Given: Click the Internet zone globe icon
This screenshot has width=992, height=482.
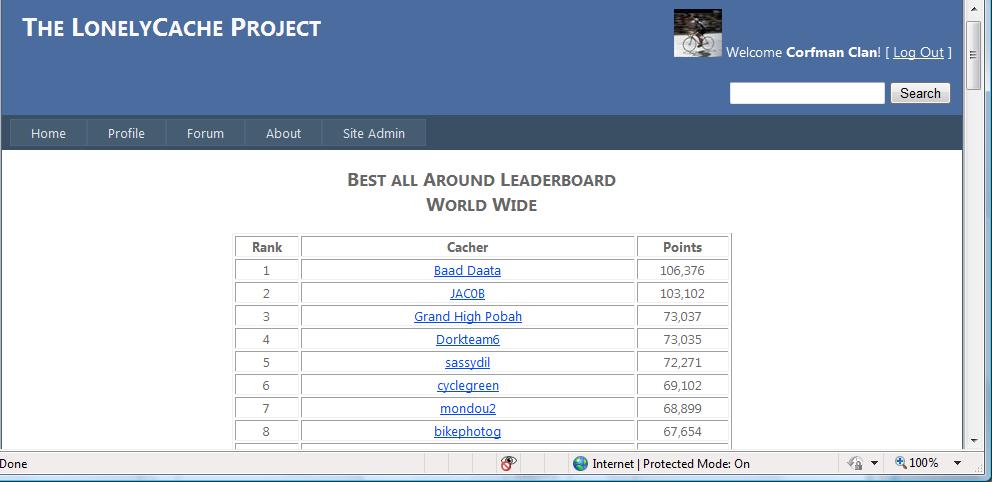Looking at the screenshot, I should (x=580, y=464).
